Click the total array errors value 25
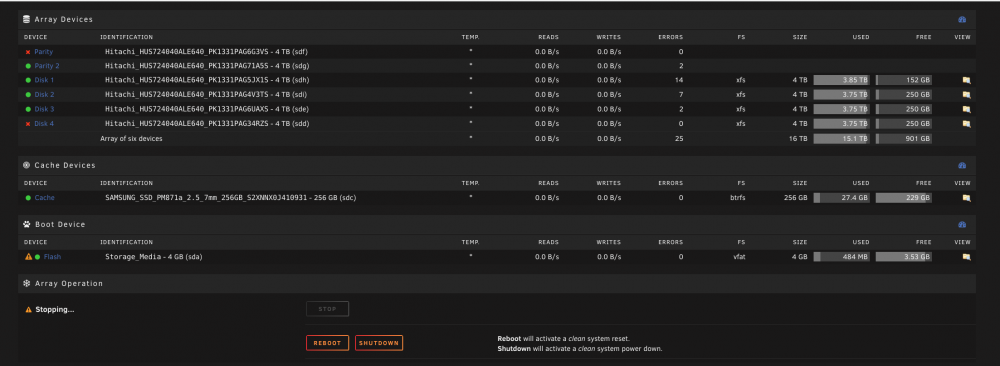Image resolution: width=1000 pixels, height=366 pixels. pyautogui.click(x=679, y=138)
